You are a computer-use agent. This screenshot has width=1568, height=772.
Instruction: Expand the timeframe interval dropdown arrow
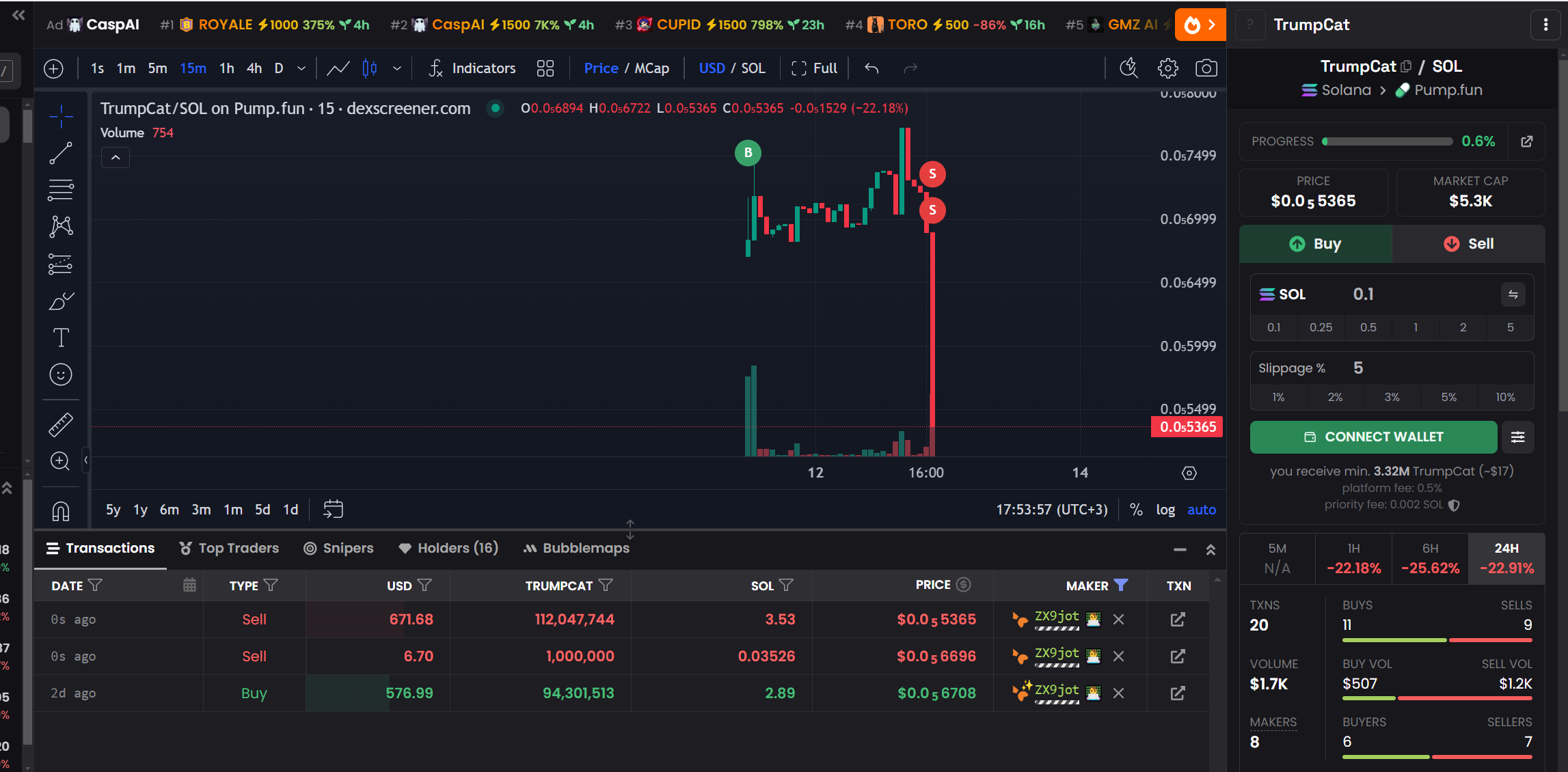point(301,68)
